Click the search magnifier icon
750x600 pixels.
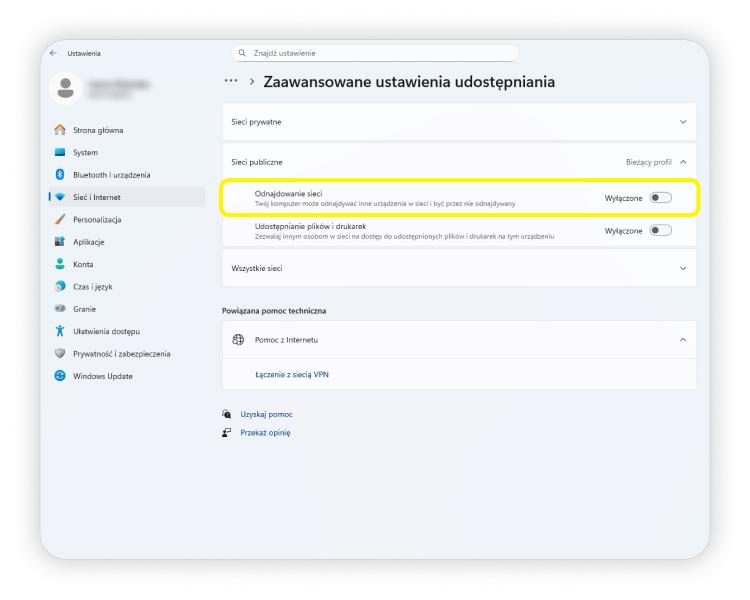242,53
